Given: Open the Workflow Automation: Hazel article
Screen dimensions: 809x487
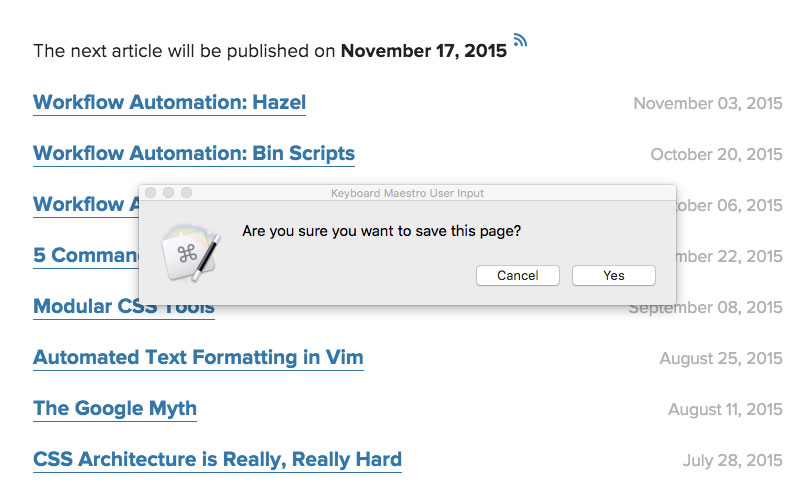Looking at the screenshot, I should click(x=169, y=102).
